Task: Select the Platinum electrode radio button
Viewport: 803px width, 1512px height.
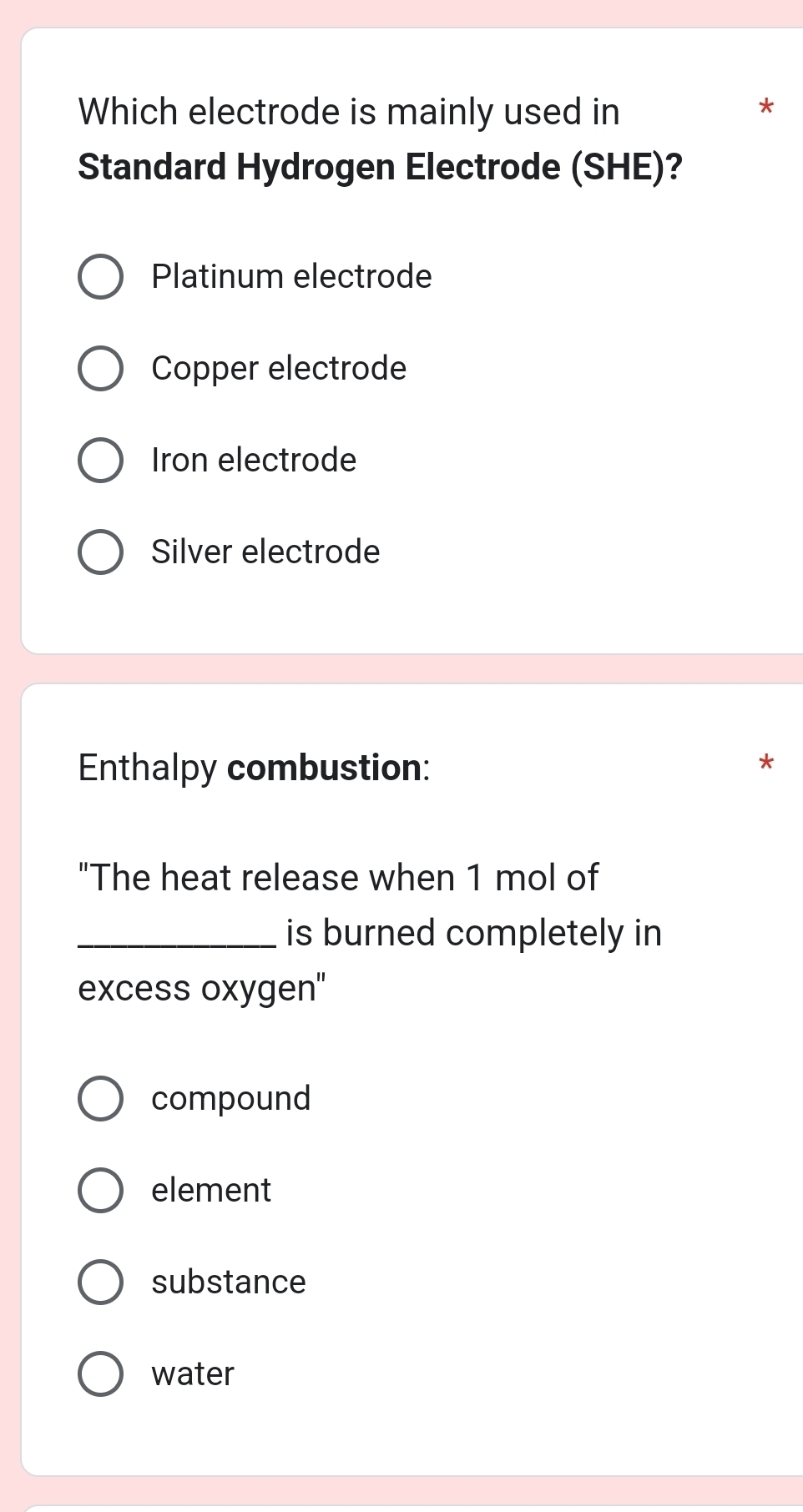Action: (100, 277)
